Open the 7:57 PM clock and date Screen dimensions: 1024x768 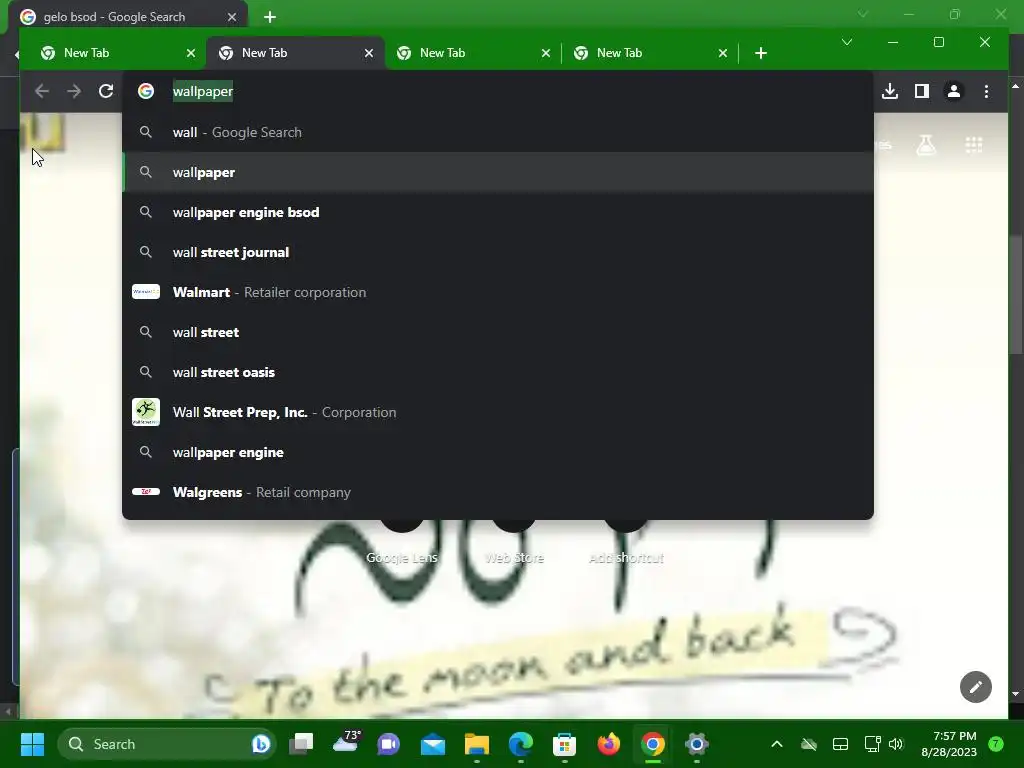tap(948, 744)
